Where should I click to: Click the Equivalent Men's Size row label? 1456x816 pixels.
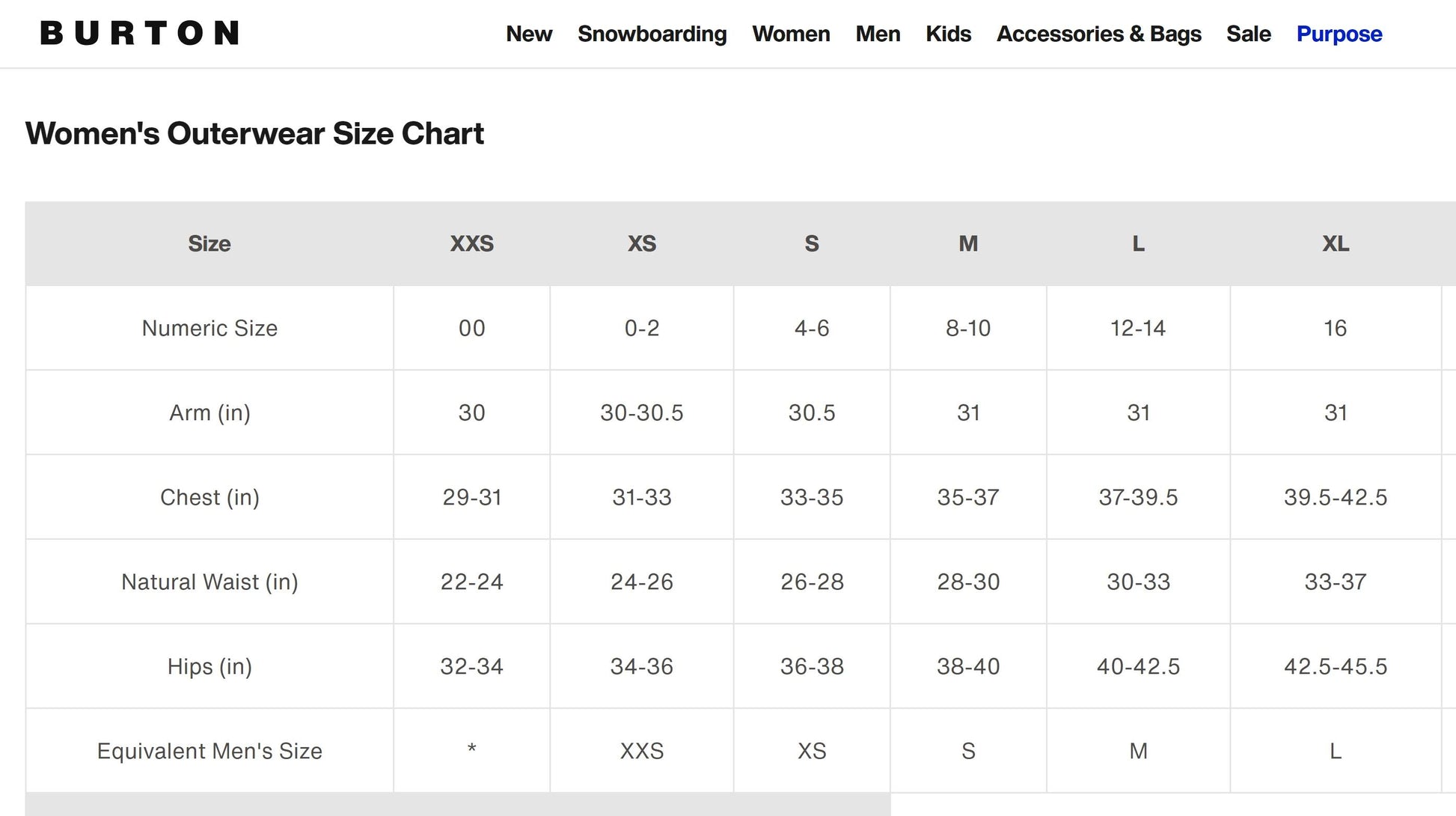209,752
